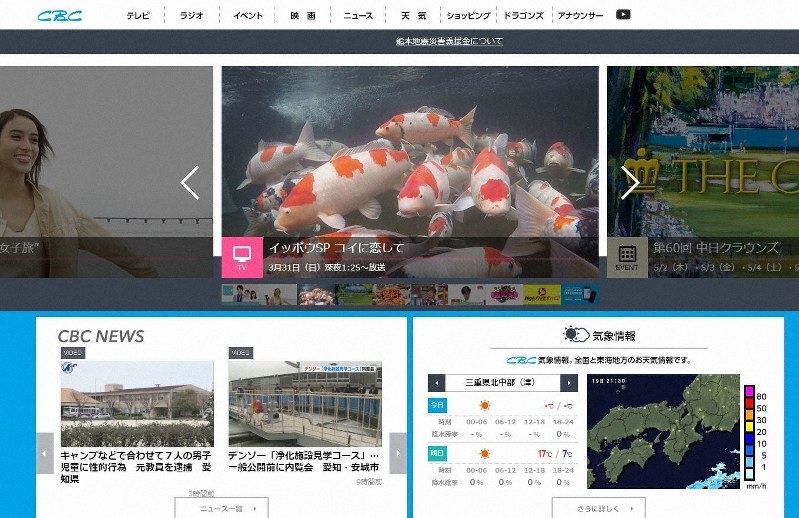Select the blue smartphone thumbnail in the strip
The width and height of the screenshot is (799, 518).
click(x=580, y=295)
